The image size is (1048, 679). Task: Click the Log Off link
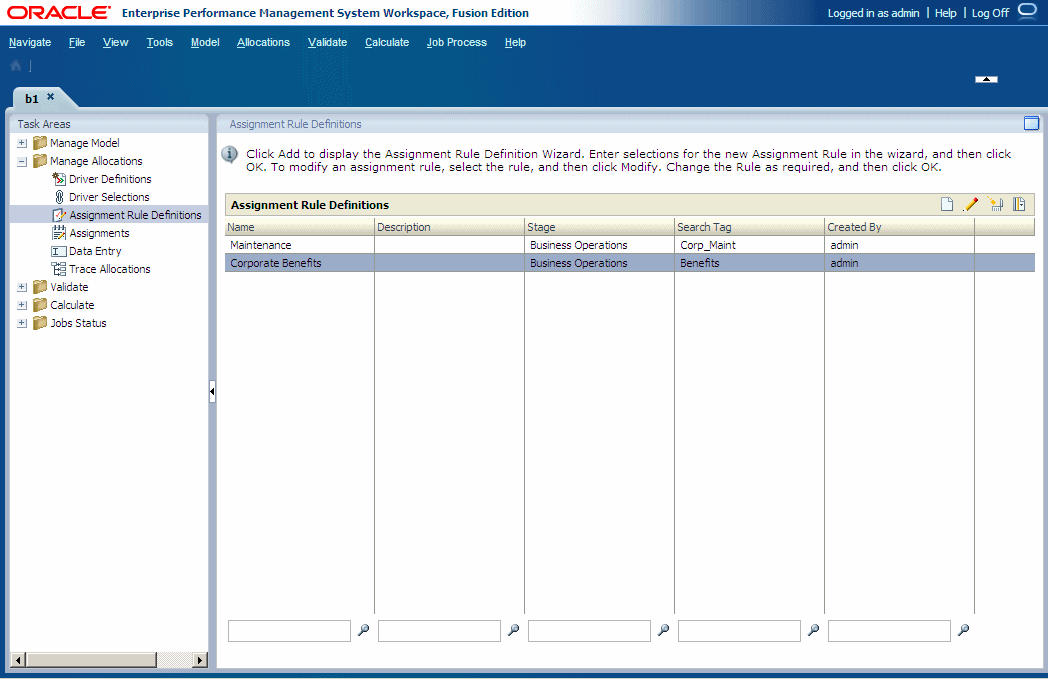point(989,13)
